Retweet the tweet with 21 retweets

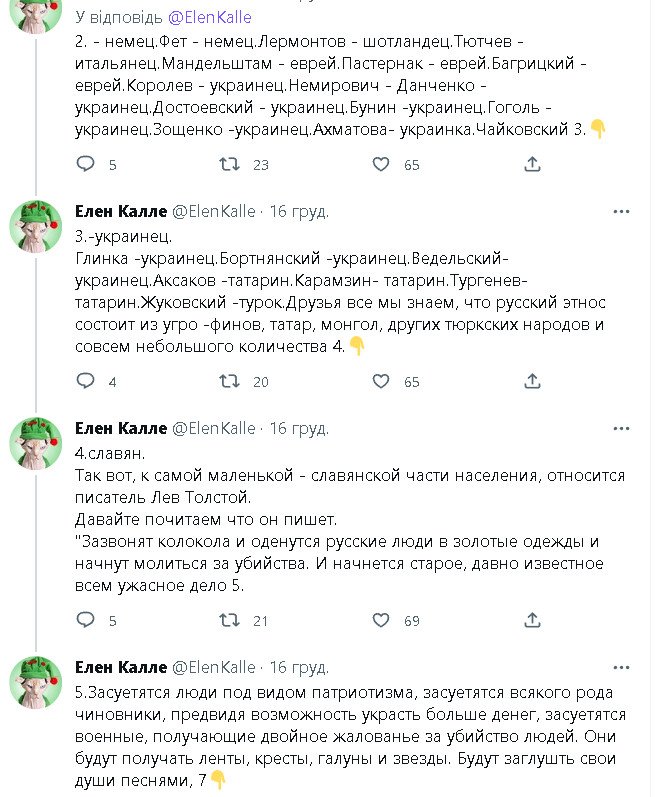(229, 620)
